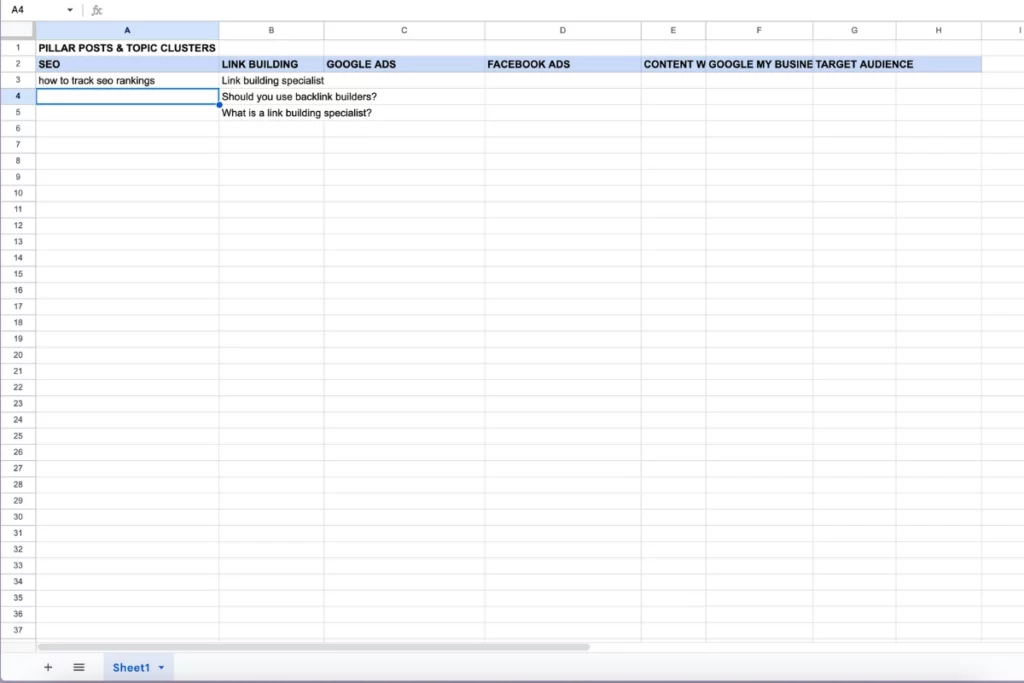Screen dimensions: 1024x683
Task: Select row 37 header
Action: click(18, 630)
